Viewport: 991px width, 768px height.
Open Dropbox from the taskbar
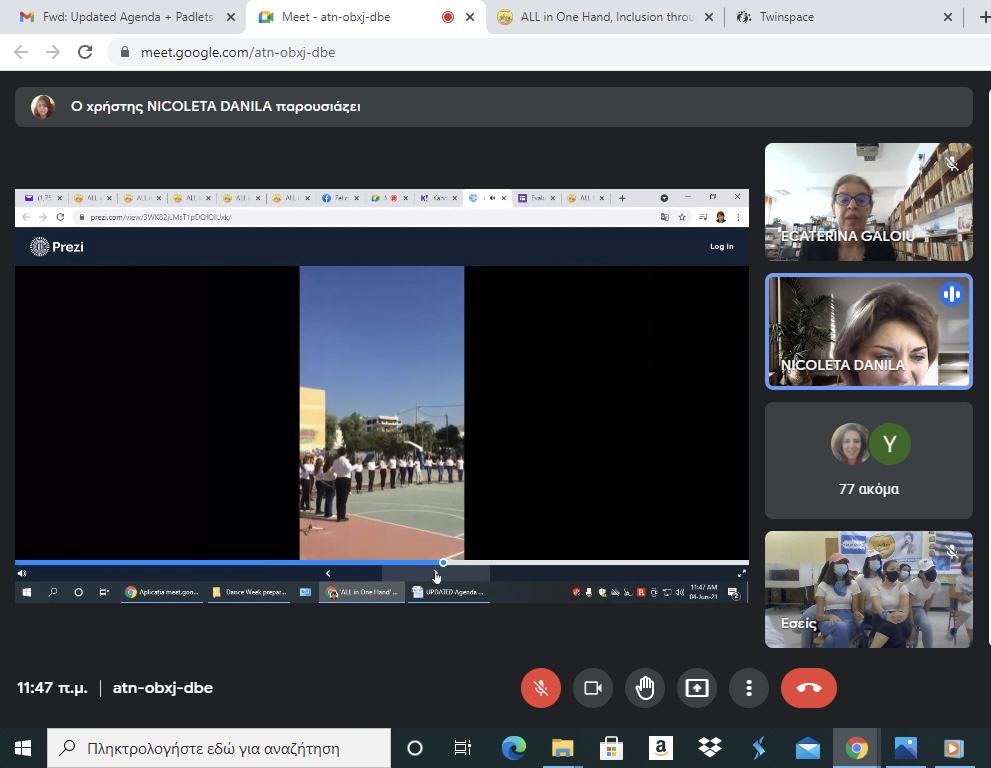(710, 748)
